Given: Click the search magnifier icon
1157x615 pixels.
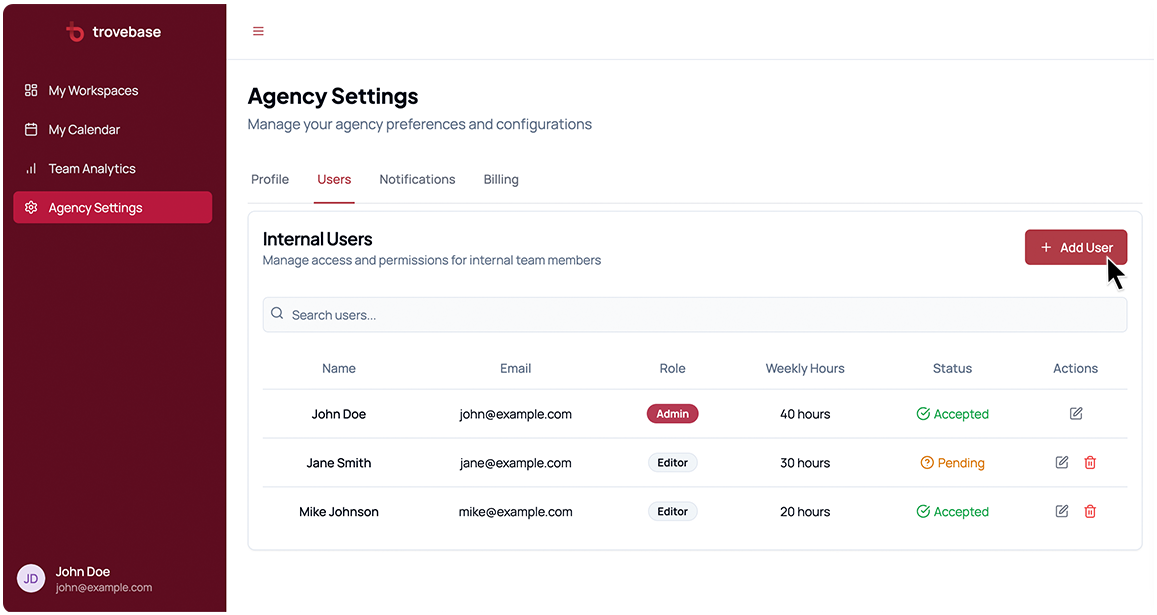Looking at the screenshot, I should 277,313.
